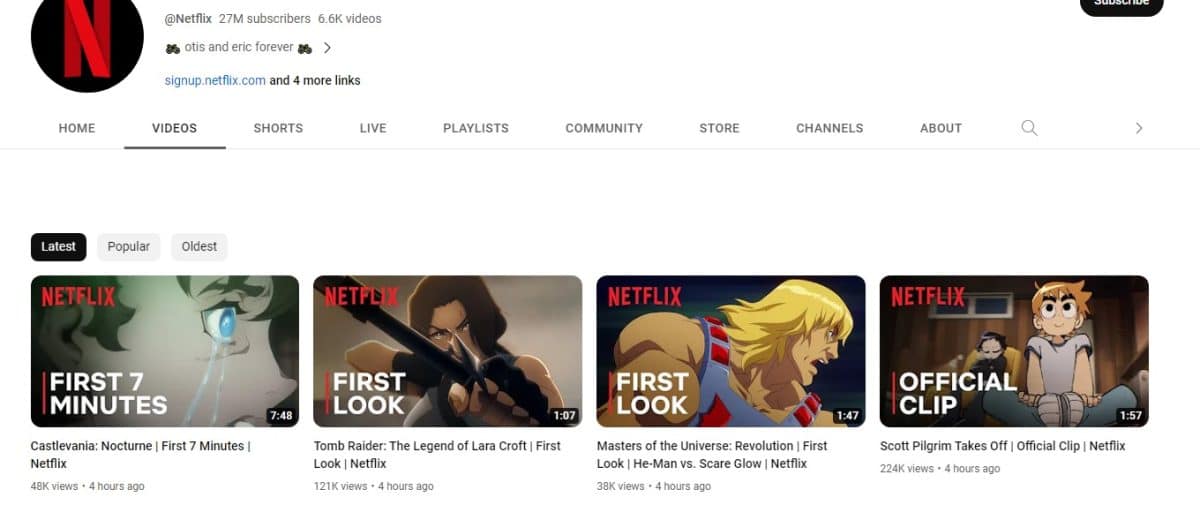This screenshot has width=1200, height=520.
Task: Click '6.6K videos' count text
Action: (349, 18)
